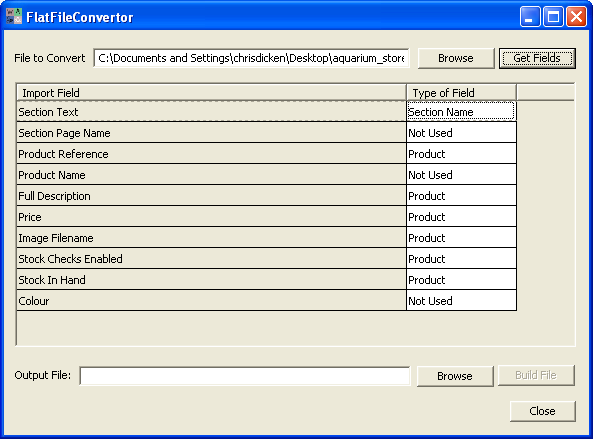This screenshot has height=439, width=593.
Task: Click the Get Fields button
Action: point(537,58)
